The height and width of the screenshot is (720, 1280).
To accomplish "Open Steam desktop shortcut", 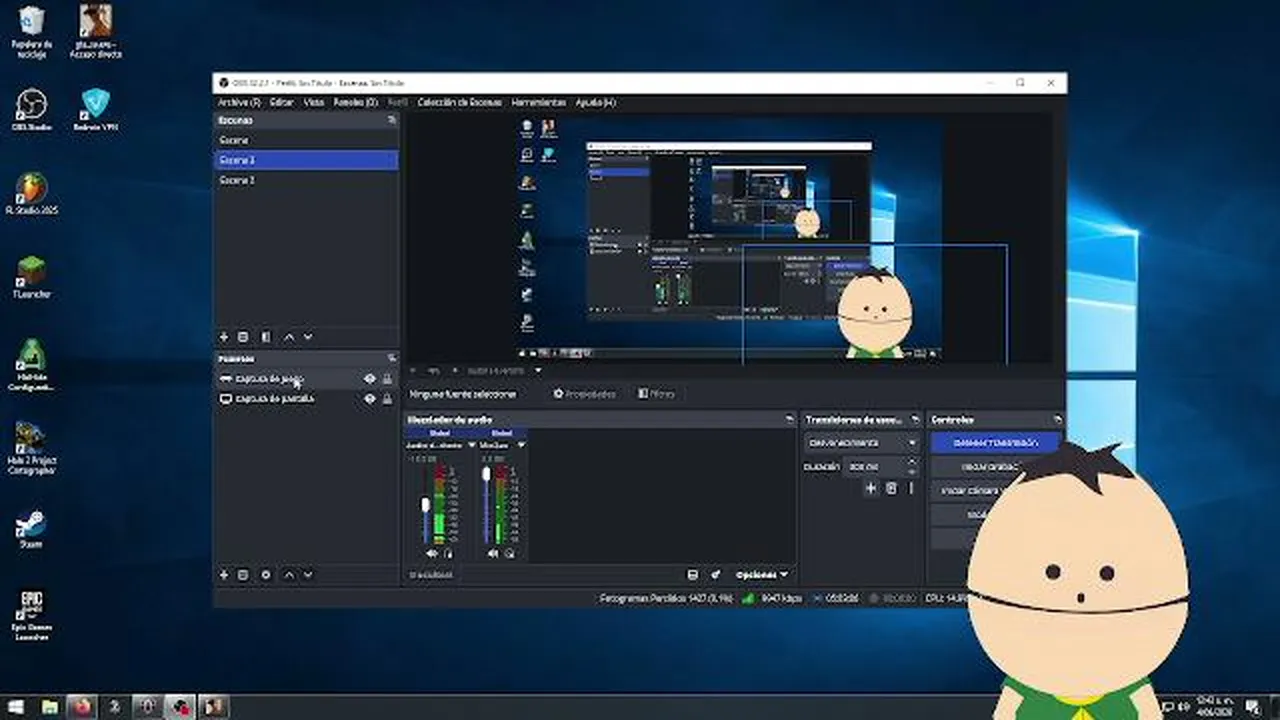I will 32,528.
